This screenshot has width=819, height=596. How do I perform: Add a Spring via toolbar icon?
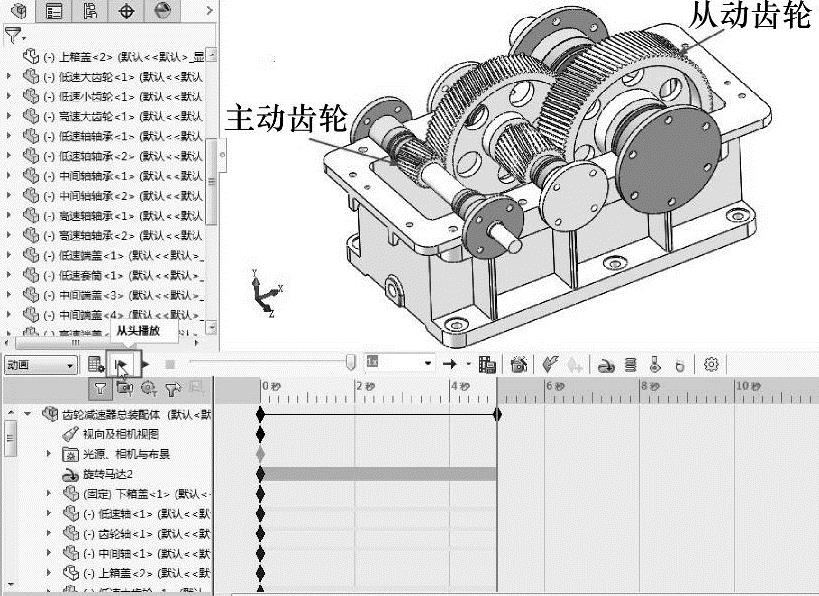pos(630,365)
